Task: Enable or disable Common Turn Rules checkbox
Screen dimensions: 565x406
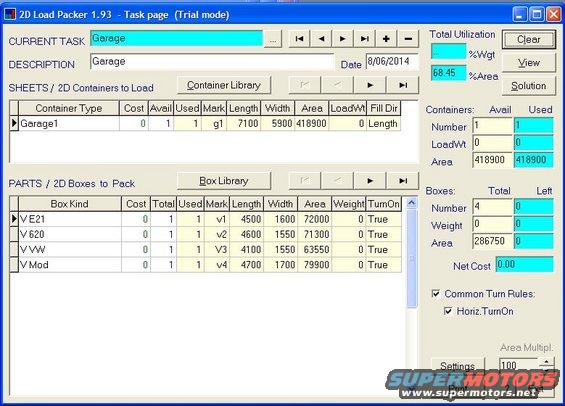Action: tap(436, 294)
